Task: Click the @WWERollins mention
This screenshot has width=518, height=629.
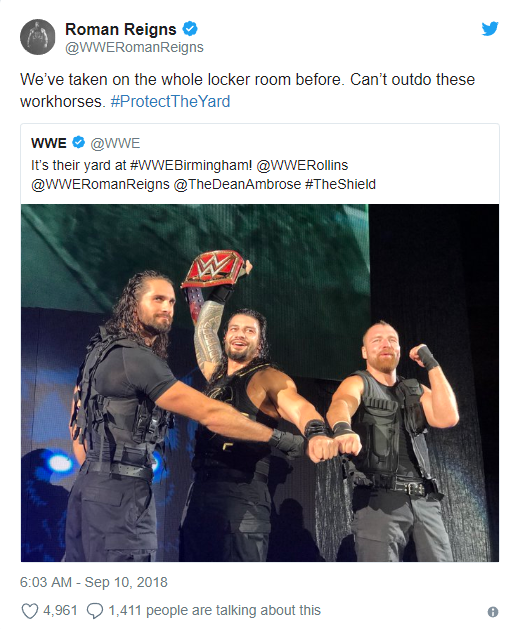Action: click(302, 165)
